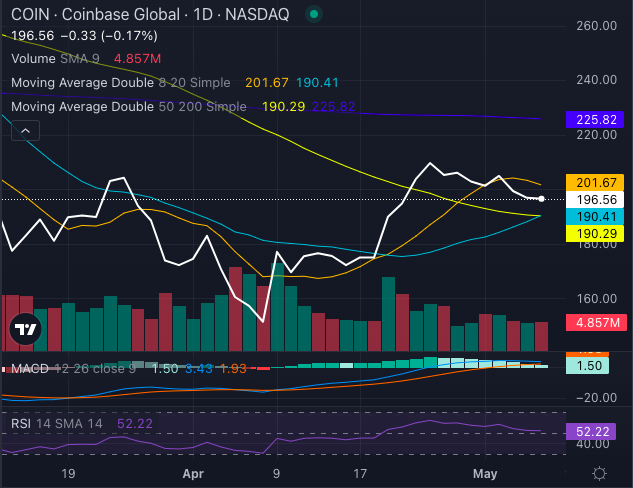
Task: Click the white last-price dot on chart
Action: coord(541,199)
